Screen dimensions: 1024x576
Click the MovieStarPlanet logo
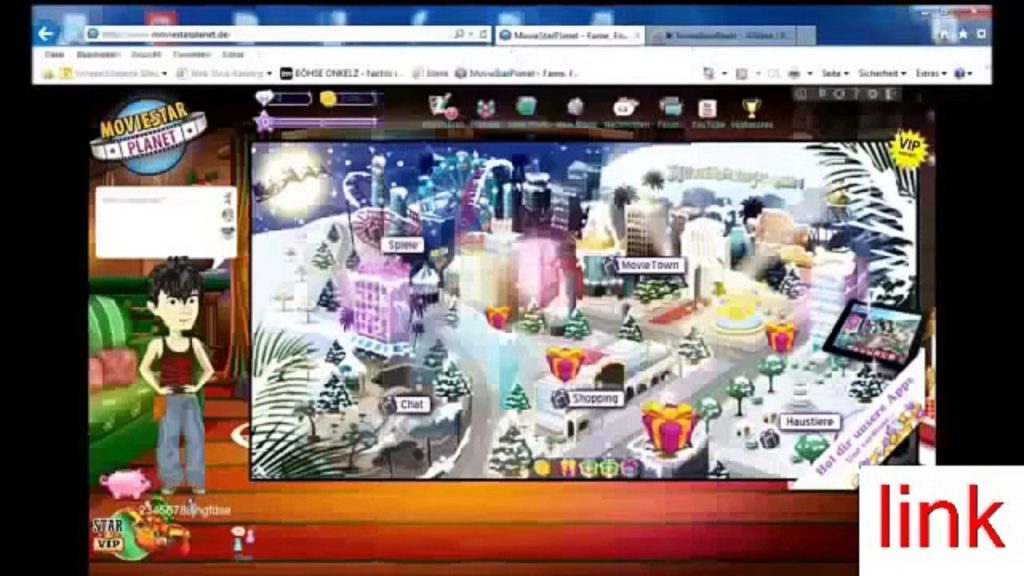pyautogui.click(x=150, y=136)
